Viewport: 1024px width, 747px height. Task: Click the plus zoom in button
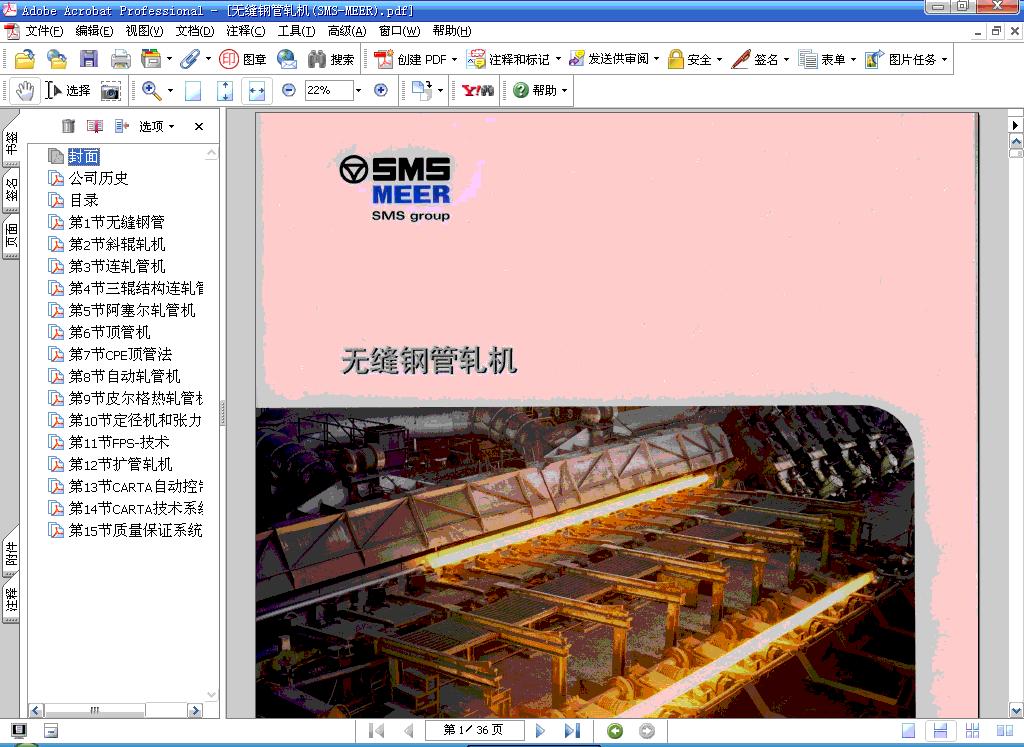click(x=381, y=90)
